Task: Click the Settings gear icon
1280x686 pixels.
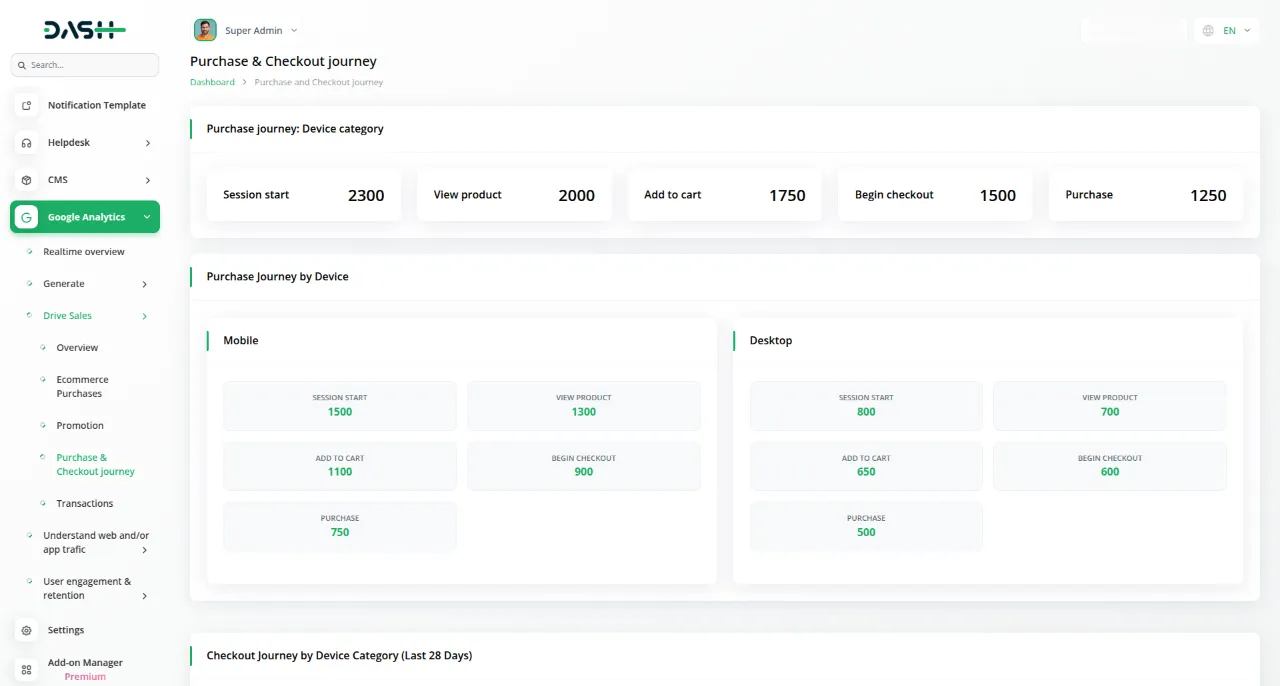Action: tap(26, 629)
